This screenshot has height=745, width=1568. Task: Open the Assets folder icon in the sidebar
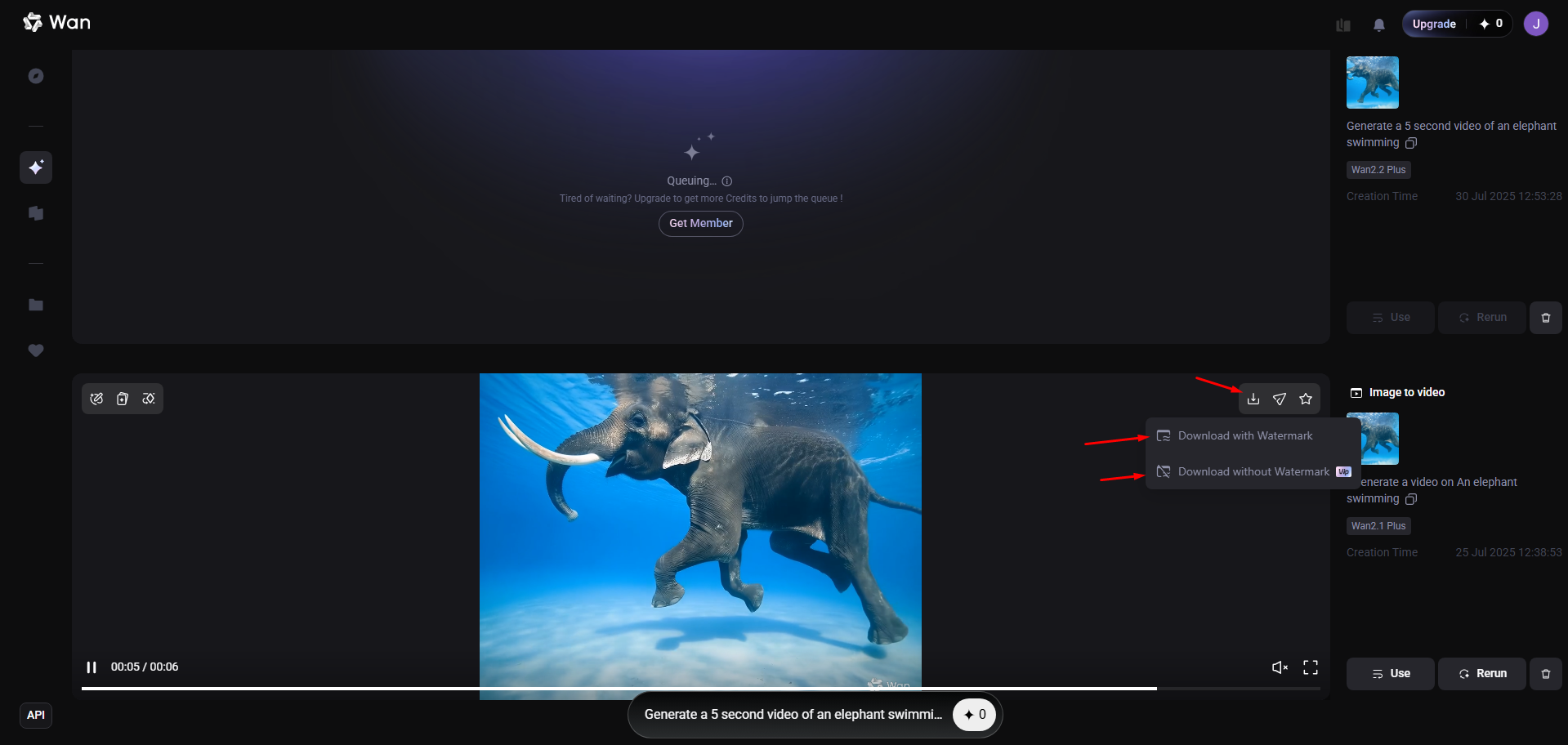[x=36, y=305]
